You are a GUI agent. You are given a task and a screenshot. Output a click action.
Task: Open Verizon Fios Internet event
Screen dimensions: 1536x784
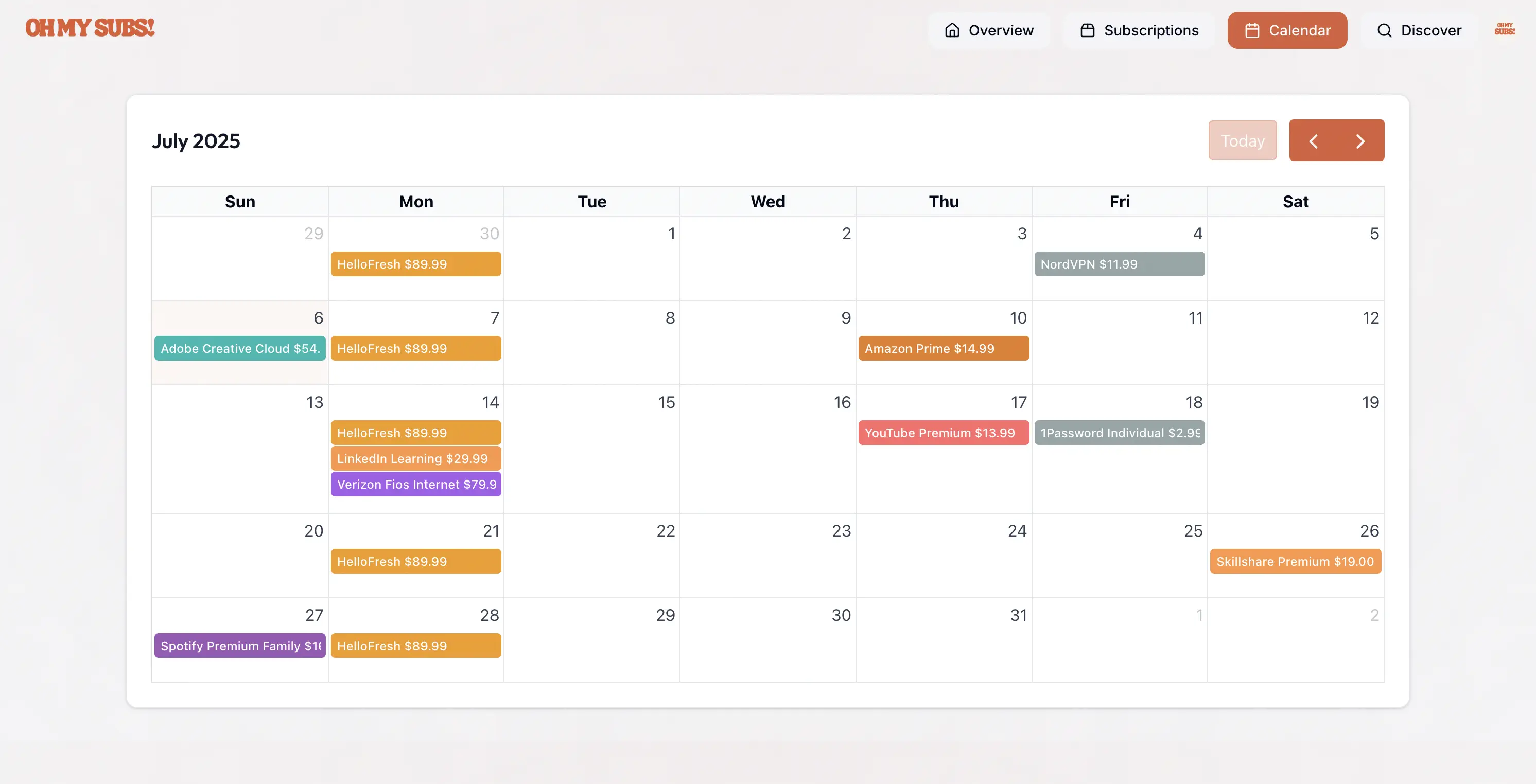pyautogui.click(x=415, y=484)
